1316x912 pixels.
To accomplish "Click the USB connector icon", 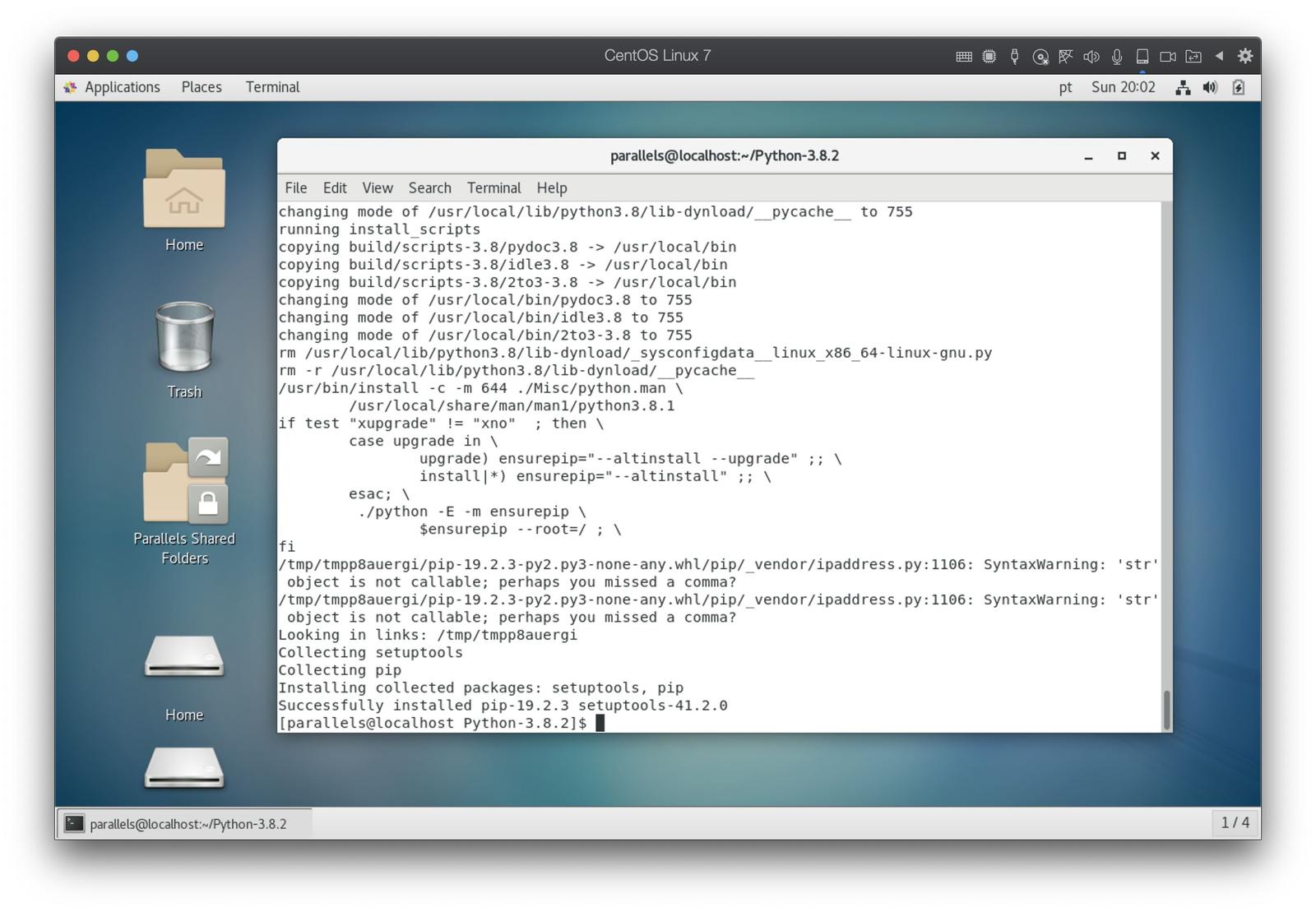I will tap(1015, 57).
